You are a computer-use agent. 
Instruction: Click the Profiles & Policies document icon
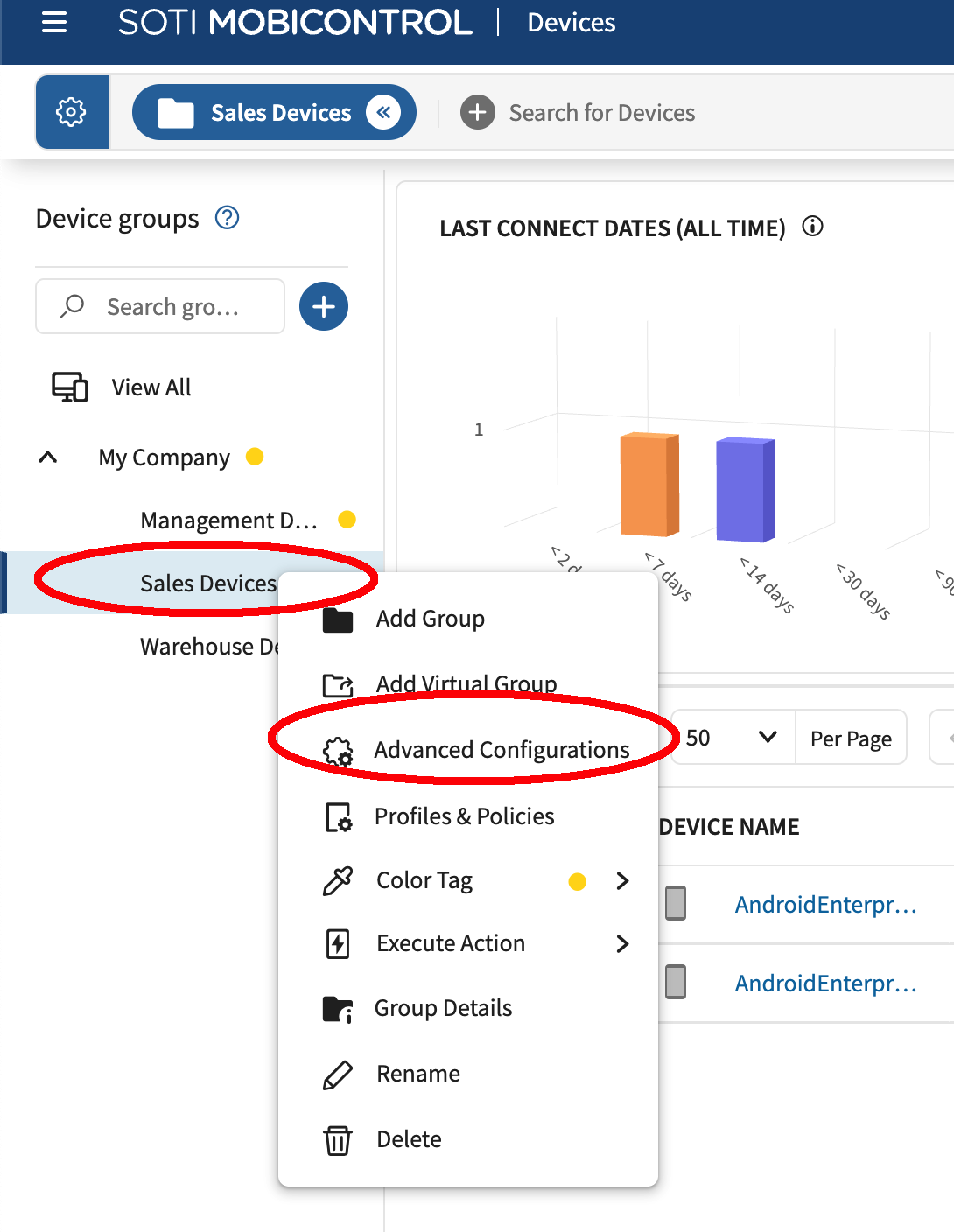tap(339, 817)
